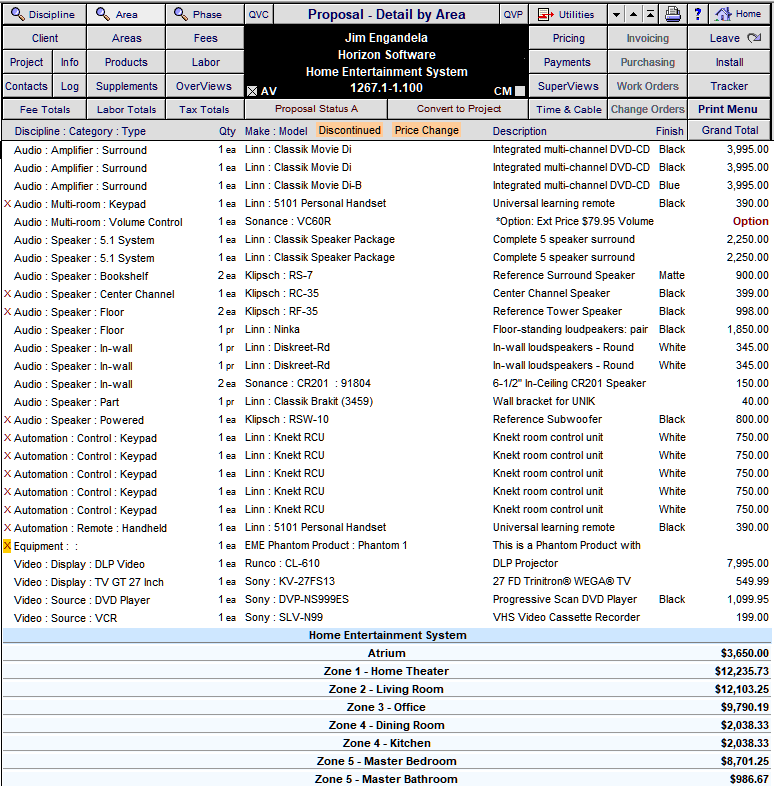Show Fee Totals
This screenshot has height=786, width=774.
pos(45,109)
